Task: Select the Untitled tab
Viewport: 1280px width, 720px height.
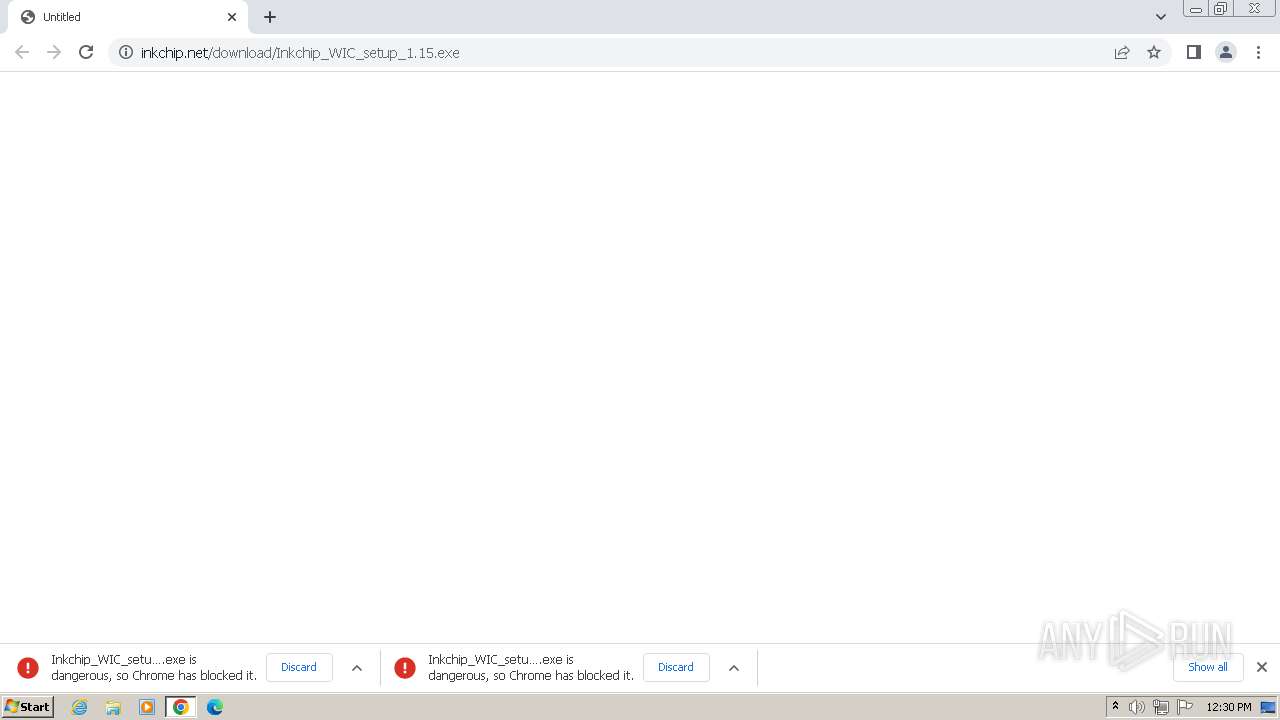Action: [x=128, y=17]
